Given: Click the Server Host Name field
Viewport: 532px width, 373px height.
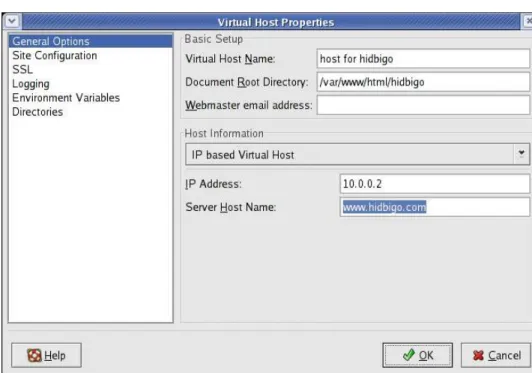Looking at the screenshot, I should pos(435,207).
